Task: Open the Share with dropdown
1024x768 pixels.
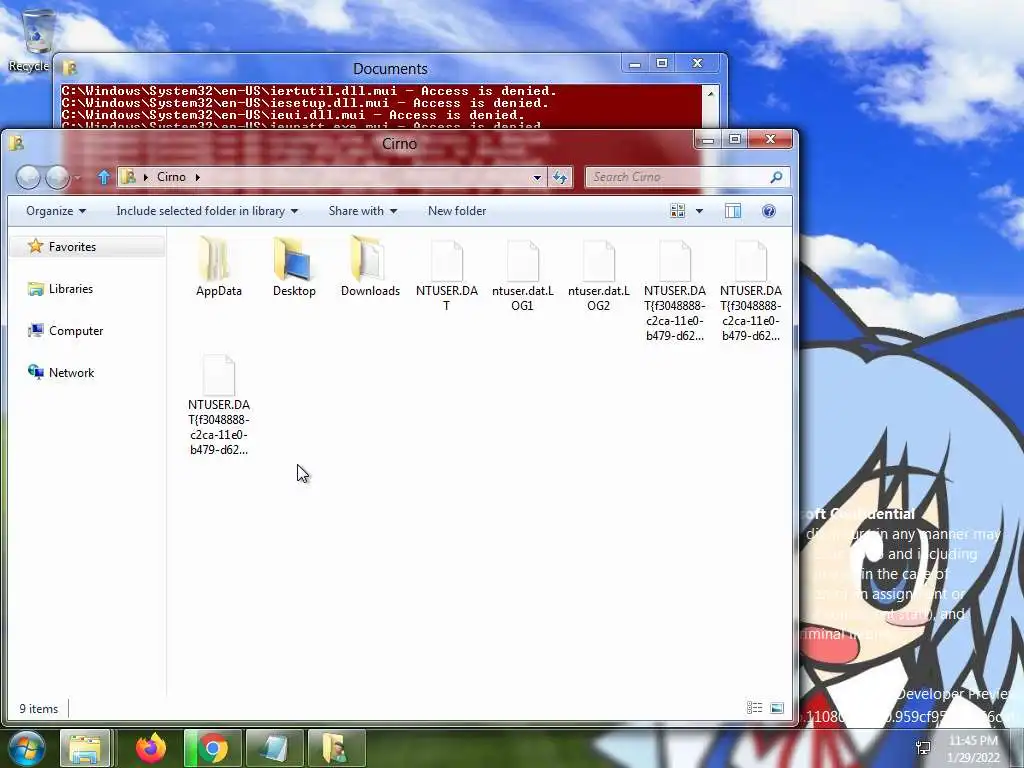Action: [362, 211]
